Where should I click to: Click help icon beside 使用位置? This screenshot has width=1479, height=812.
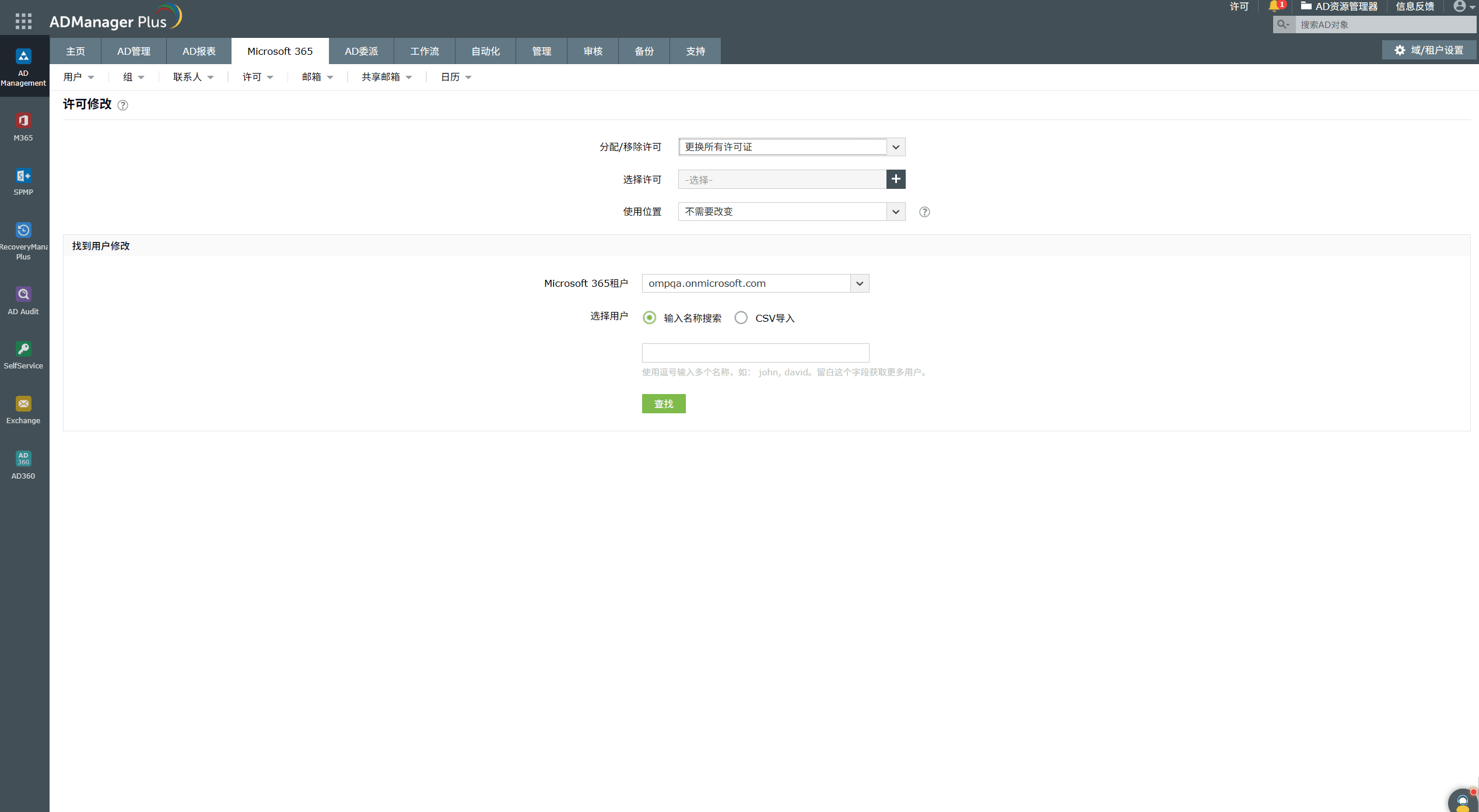click(924, 212)
